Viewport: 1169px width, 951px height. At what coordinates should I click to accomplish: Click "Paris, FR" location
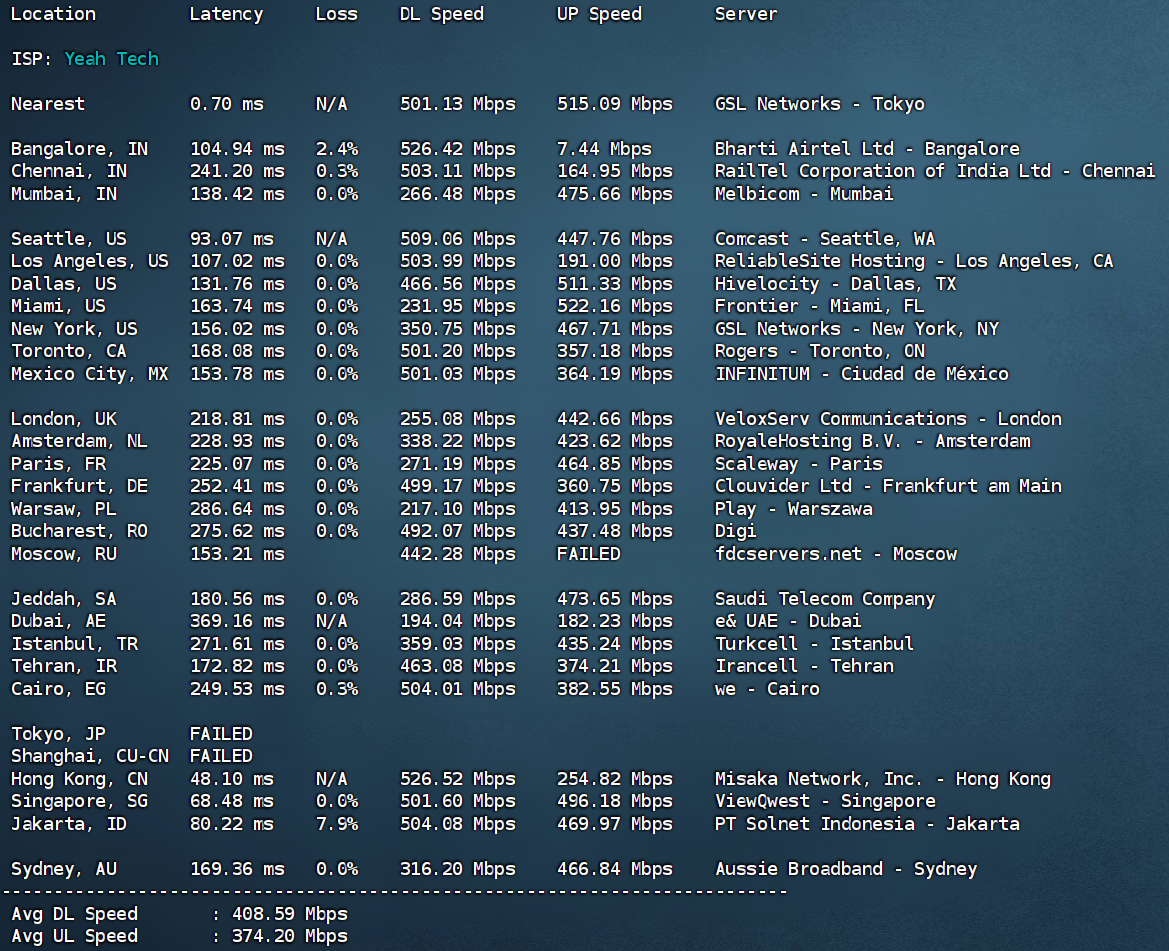click(x=58, y=464)
